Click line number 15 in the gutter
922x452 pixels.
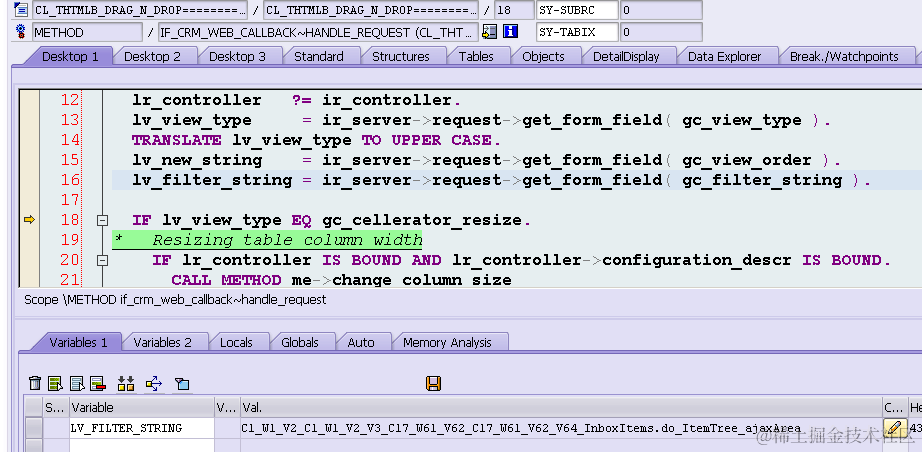click(x=69, y=160)
